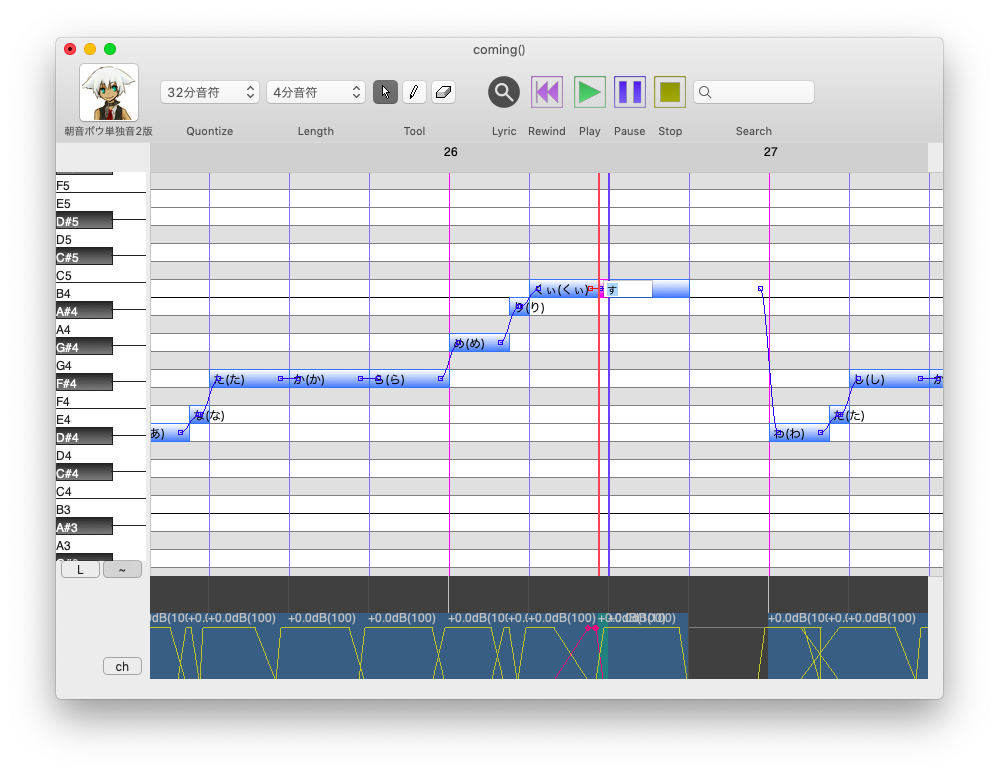Viewport: 999px width, 773px height.
Task: Close the coming() window
Action: pos(70,49)
